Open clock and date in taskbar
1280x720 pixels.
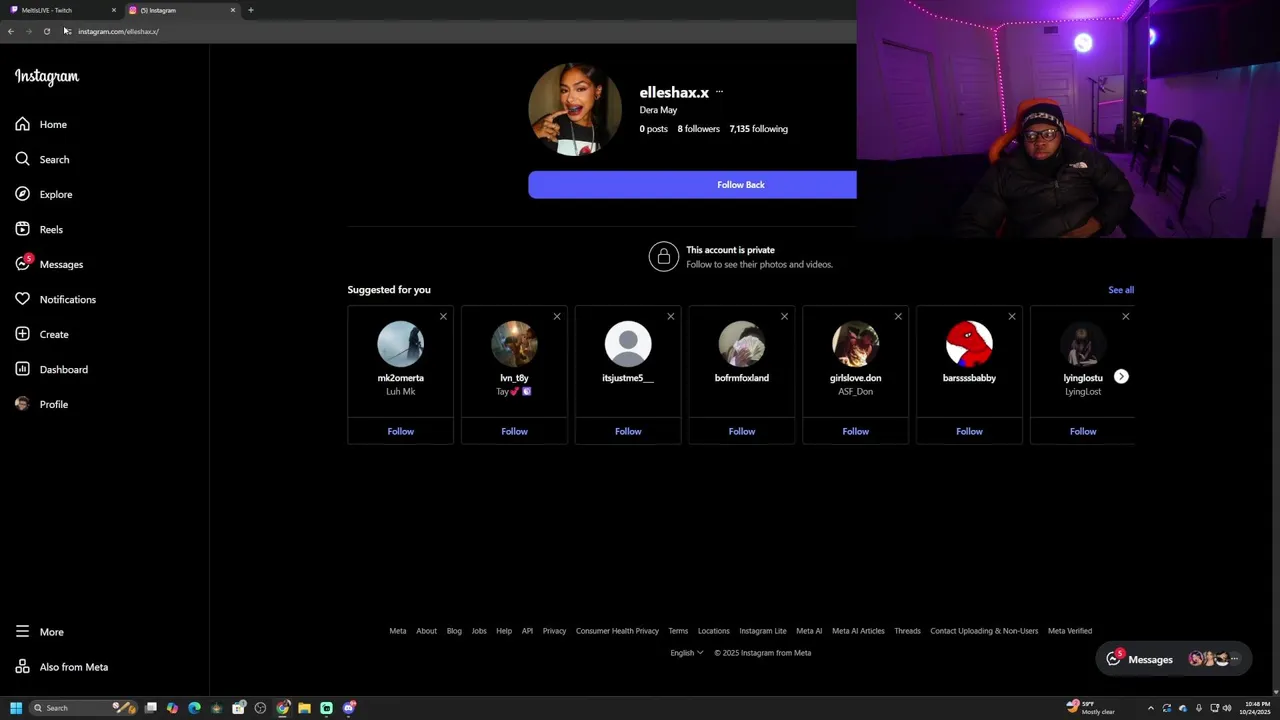click(x=1257, y=708)
